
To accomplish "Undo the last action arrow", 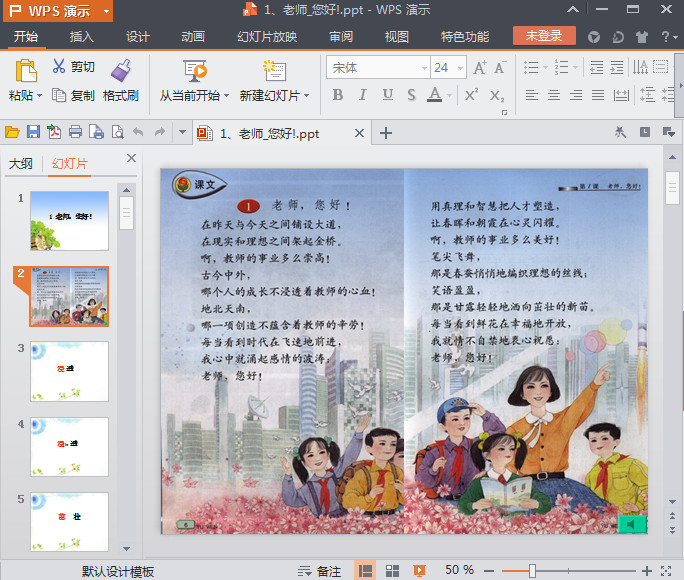I will [138, 132].
